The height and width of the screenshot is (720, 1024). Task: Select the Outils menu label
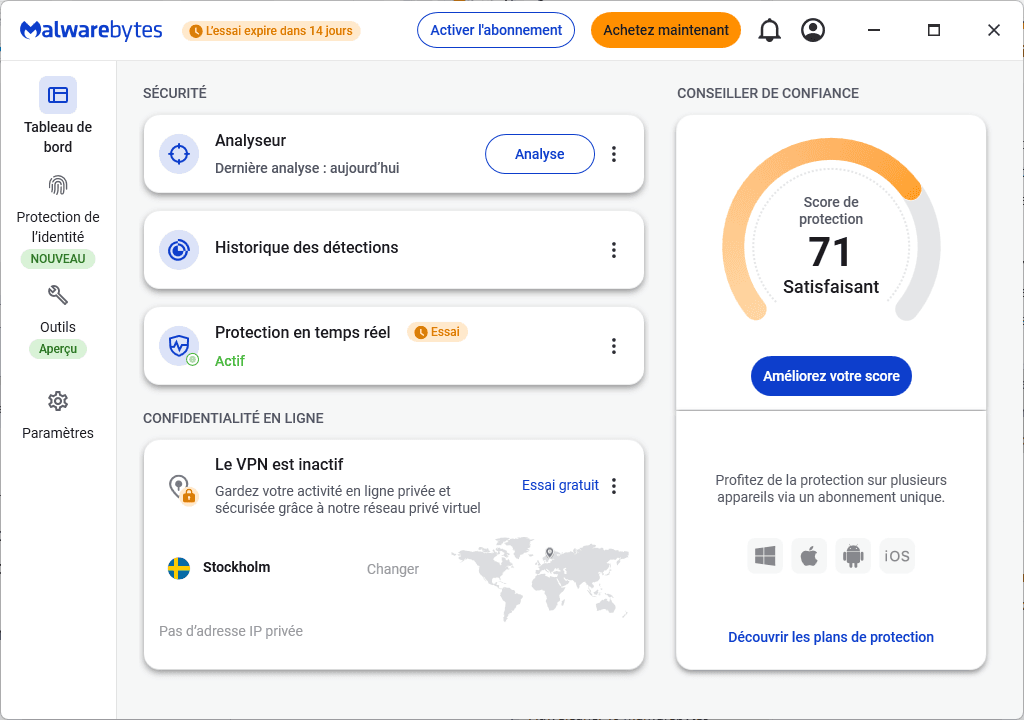coord(57,327)
